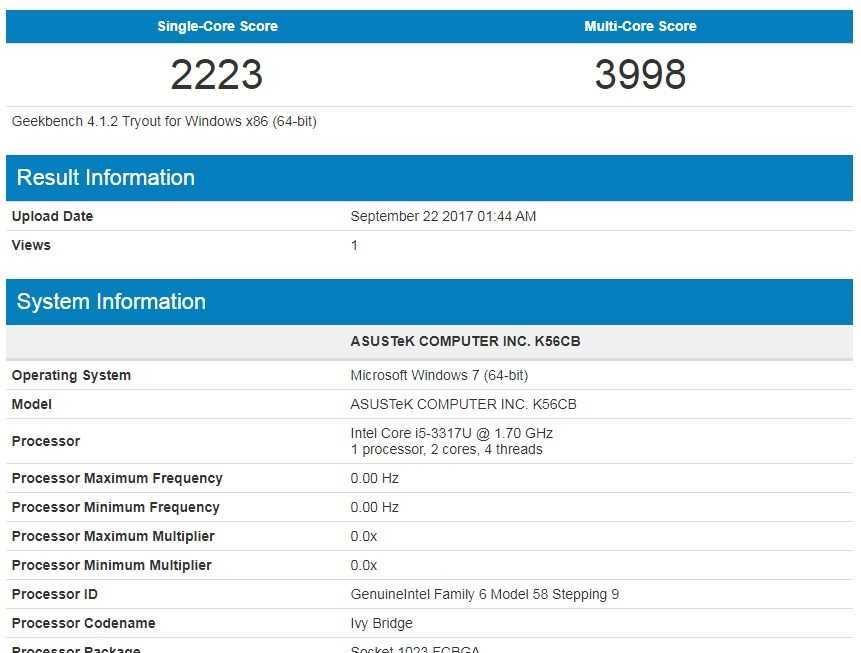The image size is (861, 653).
Task: Select the September 22 2017 upload date value
Action: coord(443,216)
